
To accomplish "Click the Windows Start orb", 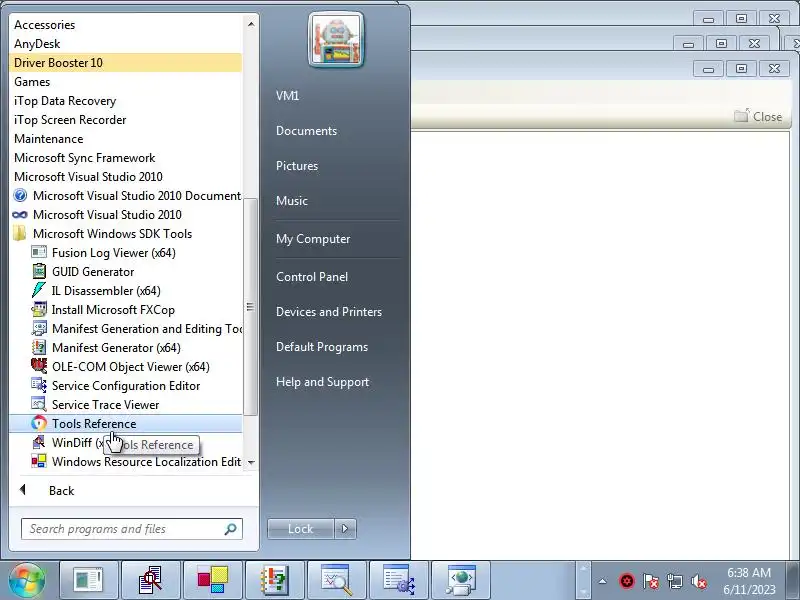I will [x=27, y=580].
